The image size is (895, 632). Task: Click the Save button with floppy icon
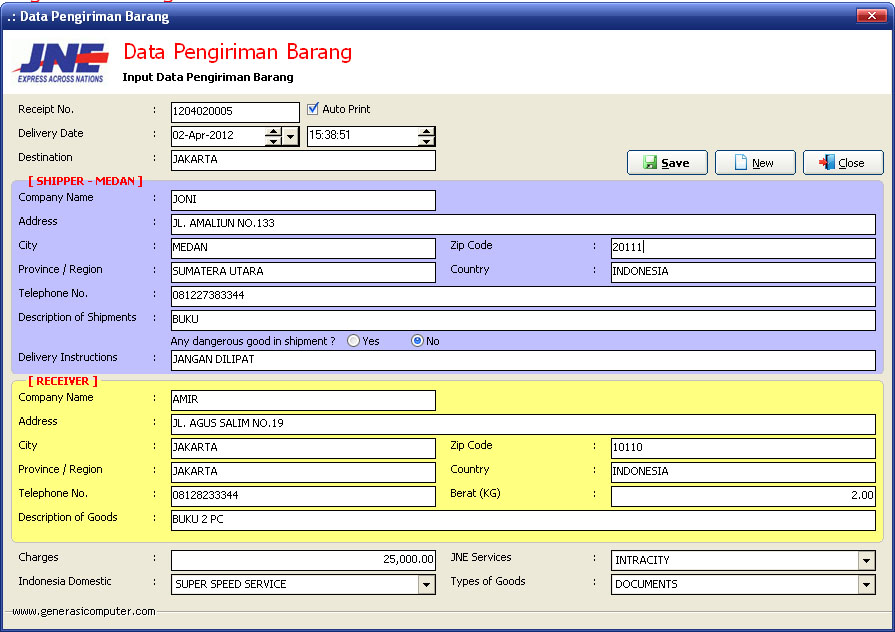coord(667,163)
